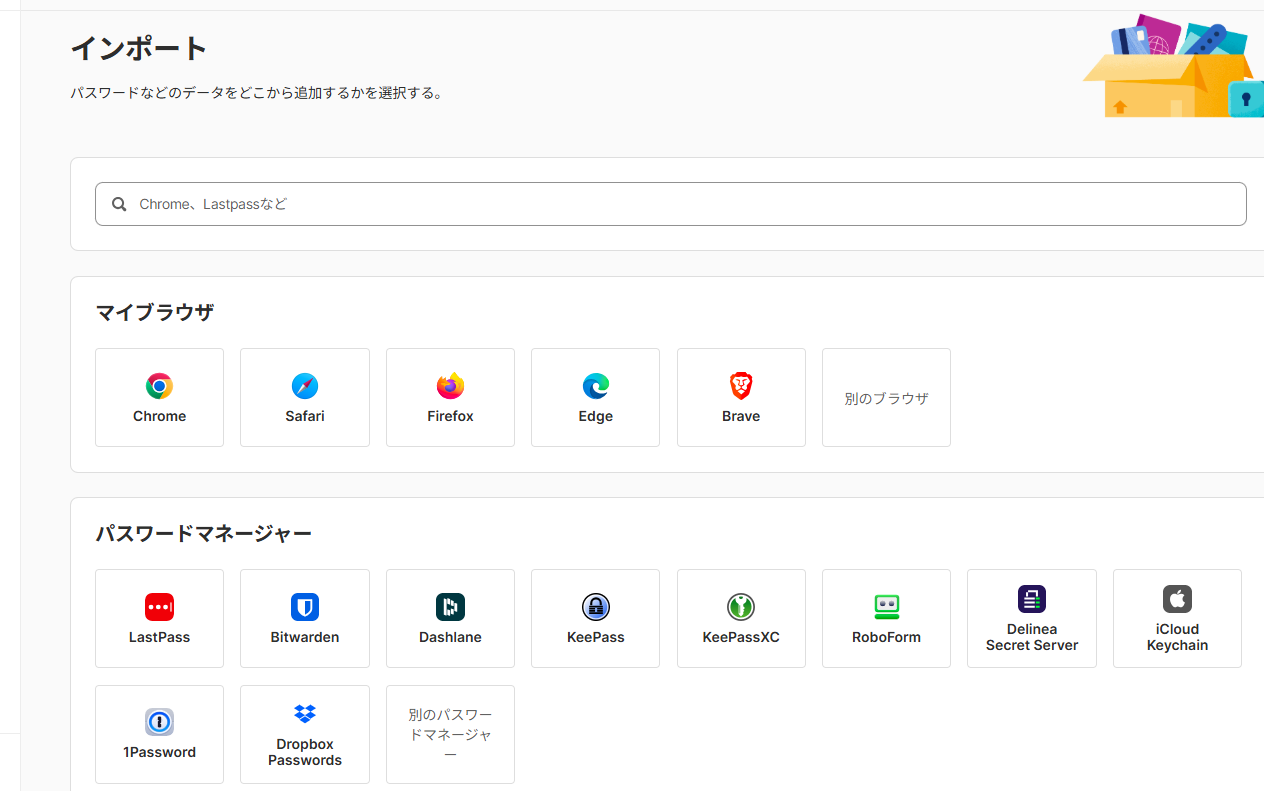Click the iCloud Keychain label text
The image size is (1264, 791).
pyautogui.click(x=1177, y=637)
